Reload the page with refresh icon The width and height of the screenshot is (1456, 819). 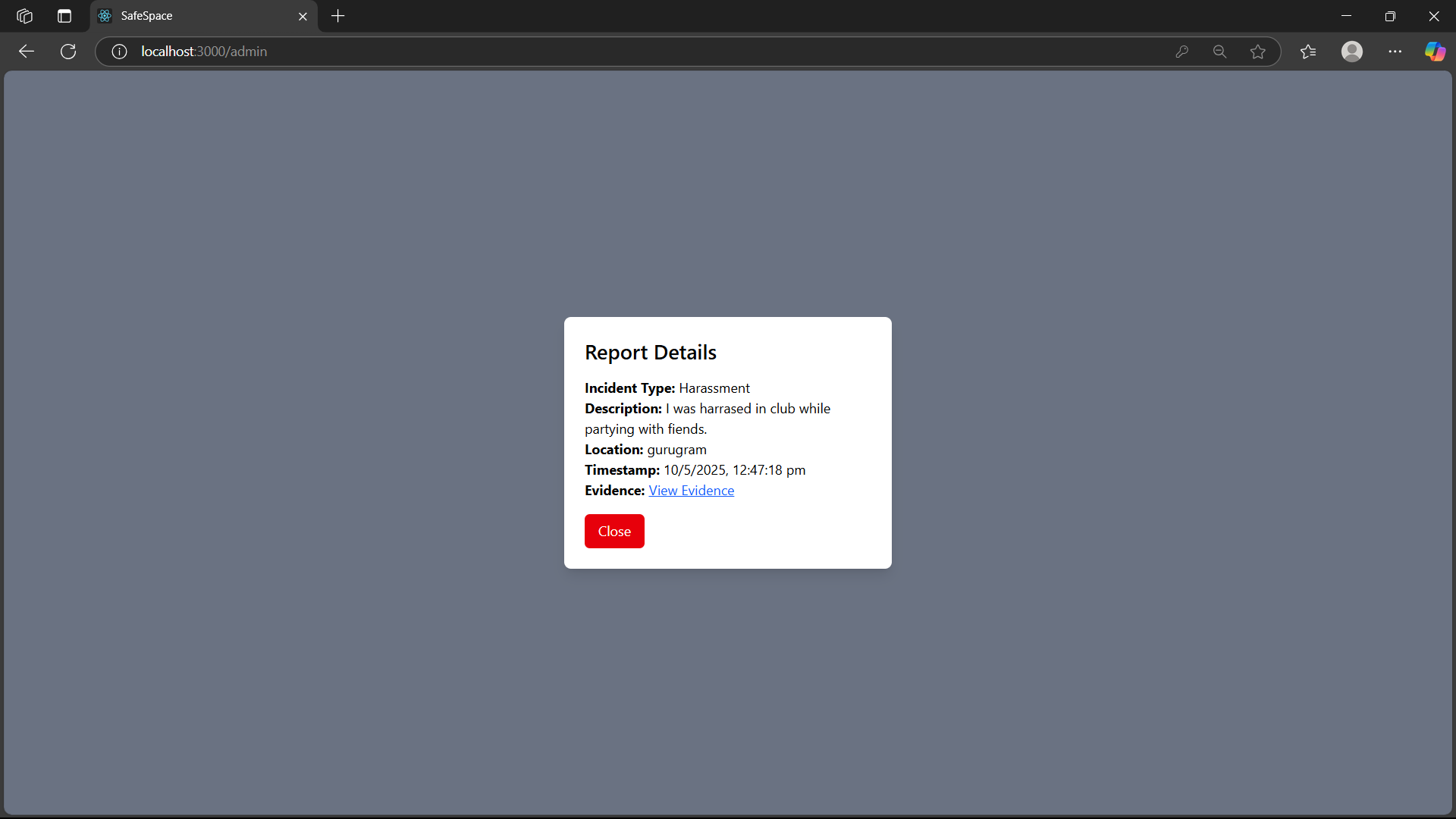68,52
